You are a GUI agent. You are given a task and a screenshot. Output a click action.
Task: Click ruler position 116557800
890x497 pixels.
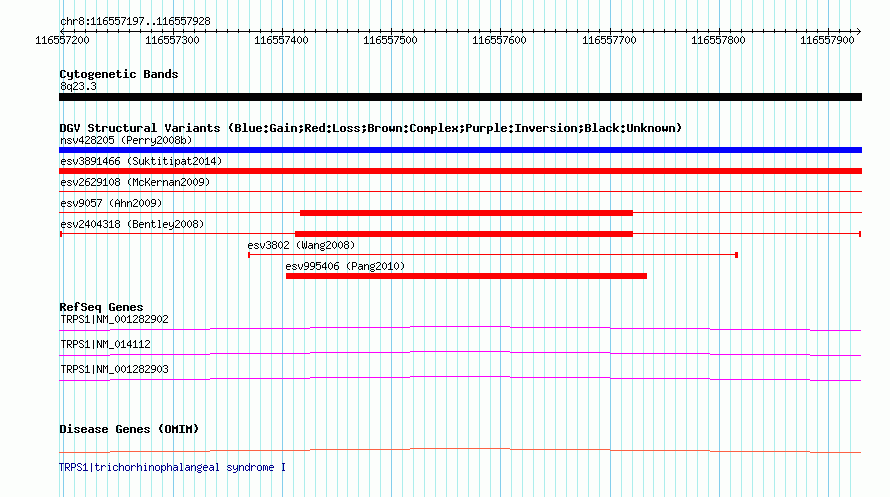pyautogui.click(x=718, y=40)
